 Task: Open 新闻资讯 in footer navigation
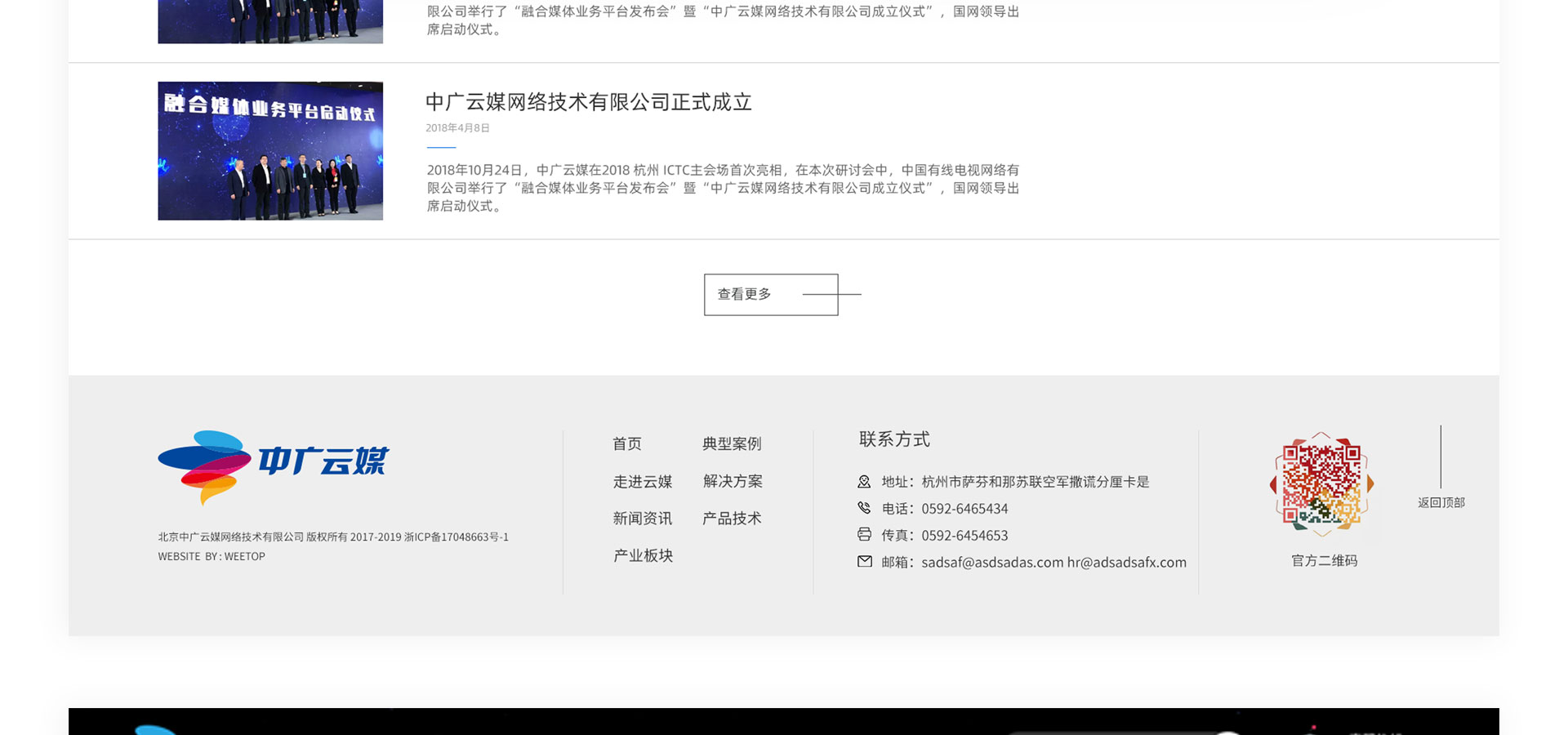click(643, 519)
